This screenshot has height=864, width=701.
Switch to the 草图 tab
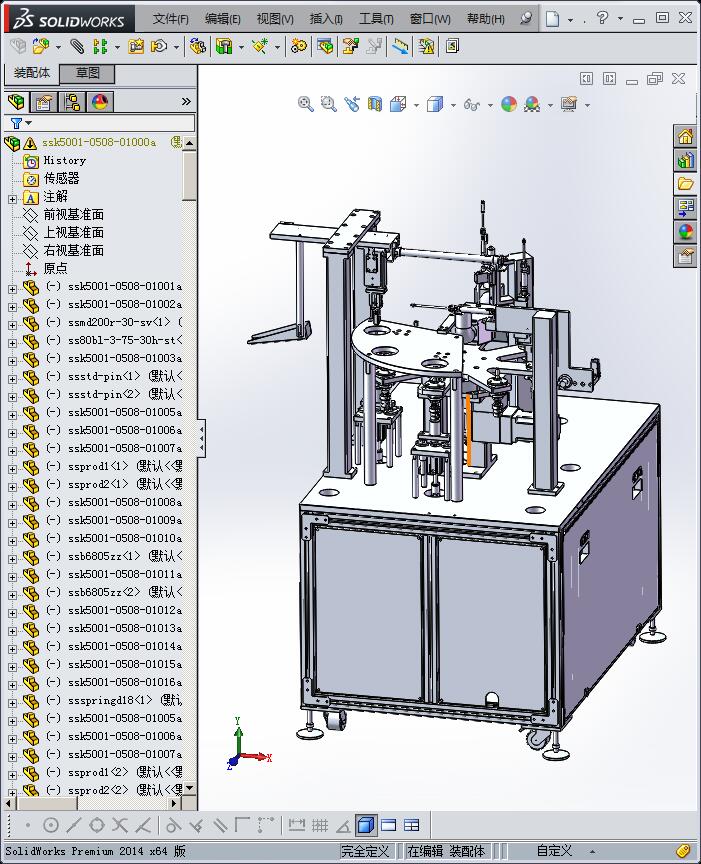[87, 73]
